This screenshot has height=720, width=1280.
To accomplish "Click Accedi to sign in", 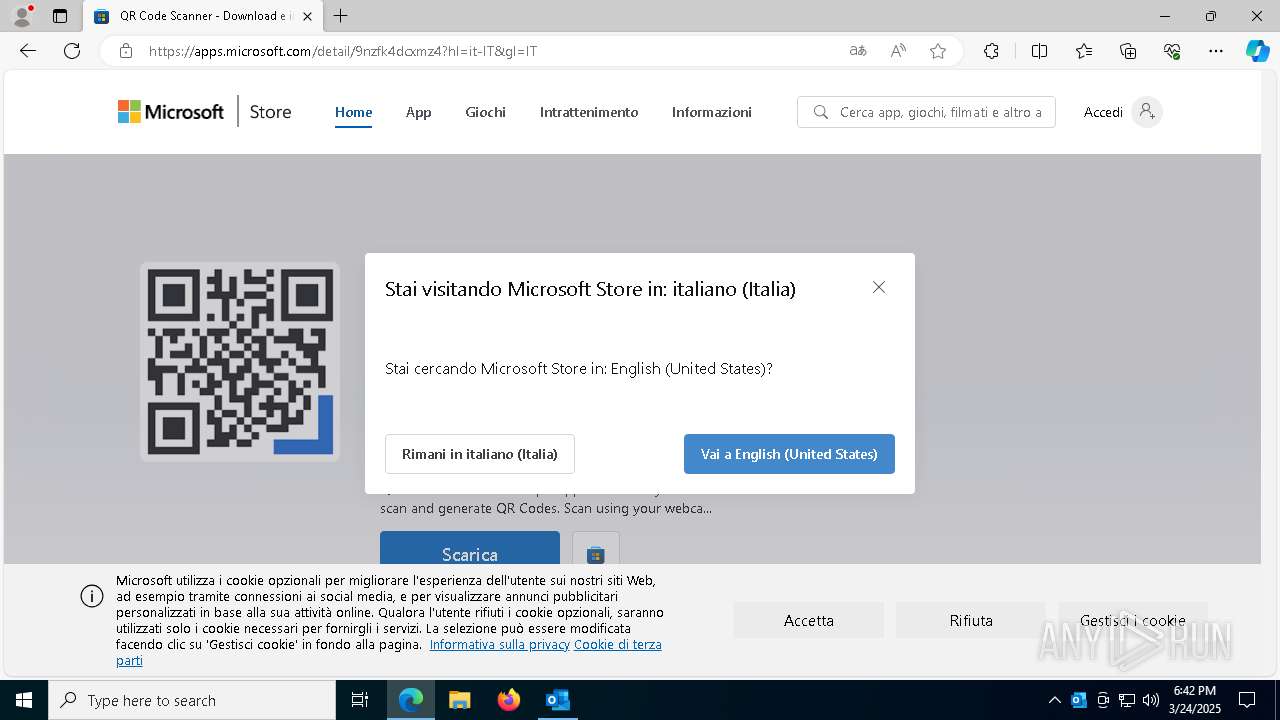I will 1103,112.
